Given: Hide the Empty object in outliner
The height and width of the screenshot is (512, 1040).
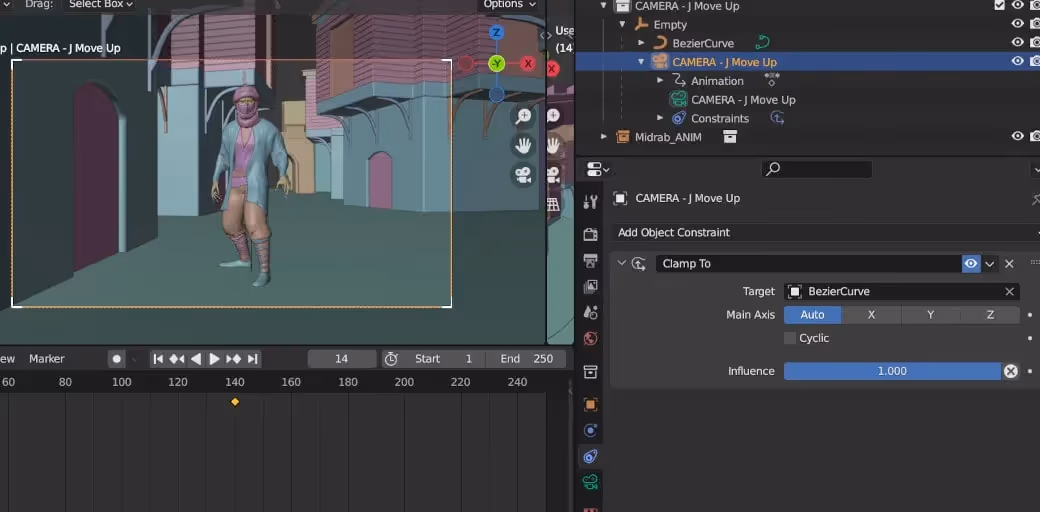Looking at the screenshot, I should 1017,24.
